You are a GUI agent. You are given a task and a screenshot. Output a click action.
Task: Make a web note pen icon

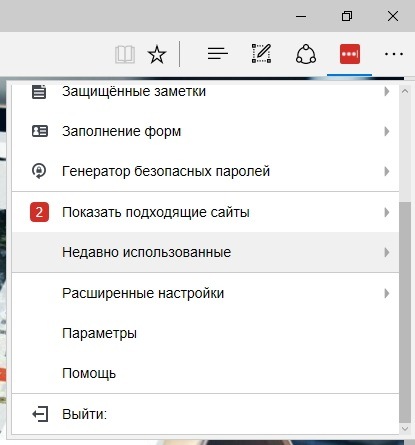[x=261, y=53]
